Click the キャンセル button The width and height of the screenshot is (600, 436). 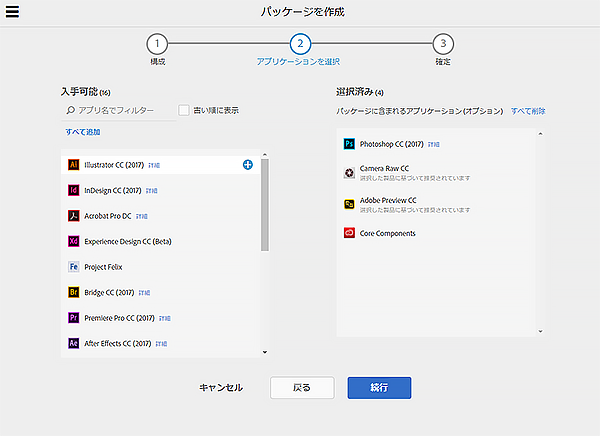(221, 388)
